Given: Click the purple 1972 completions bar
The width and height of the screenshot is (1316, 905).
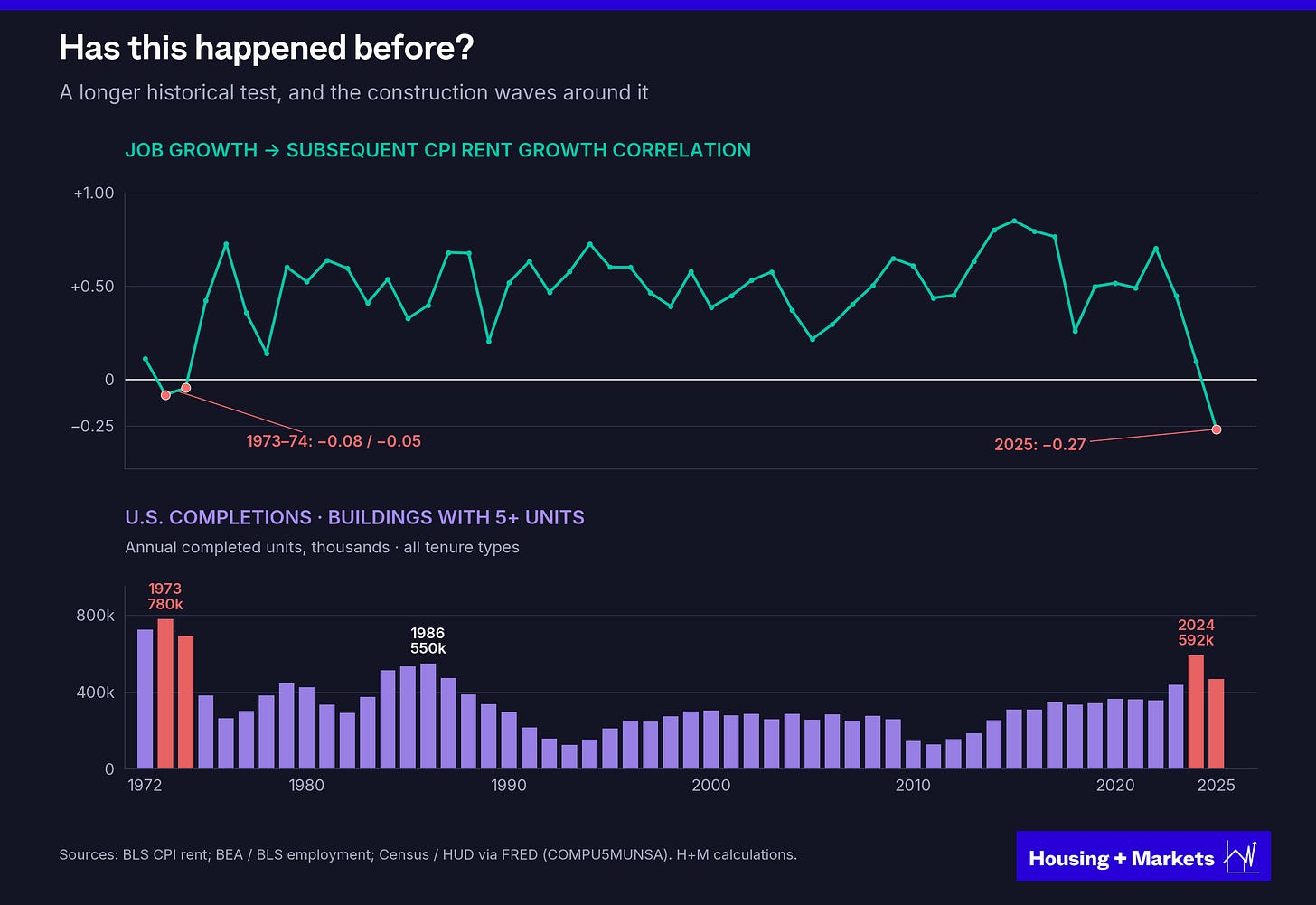Looking at the screenshot, I should coord(145,700).
